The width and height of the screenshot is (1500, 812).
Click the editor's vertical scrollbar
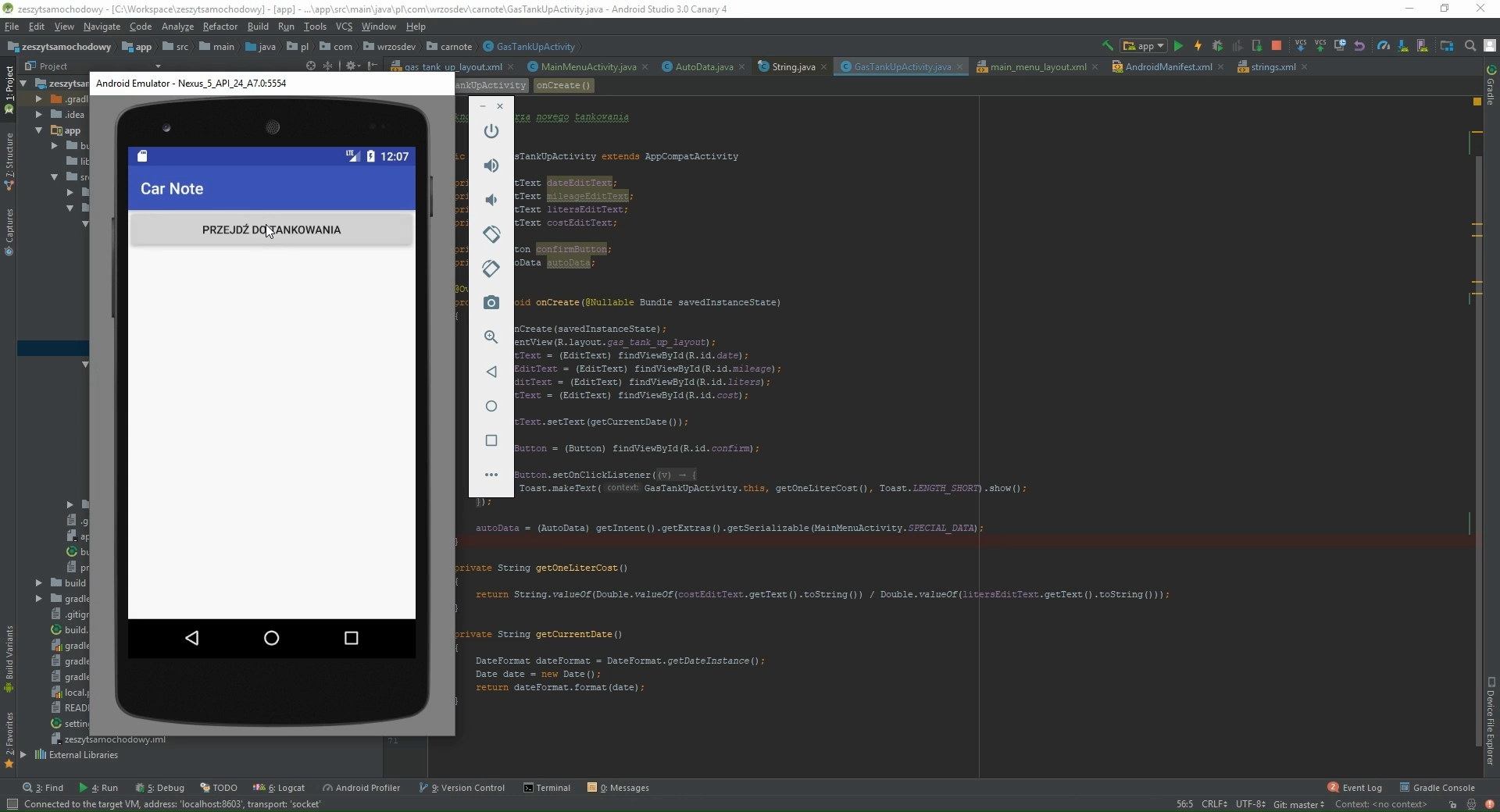[1479, 390]
